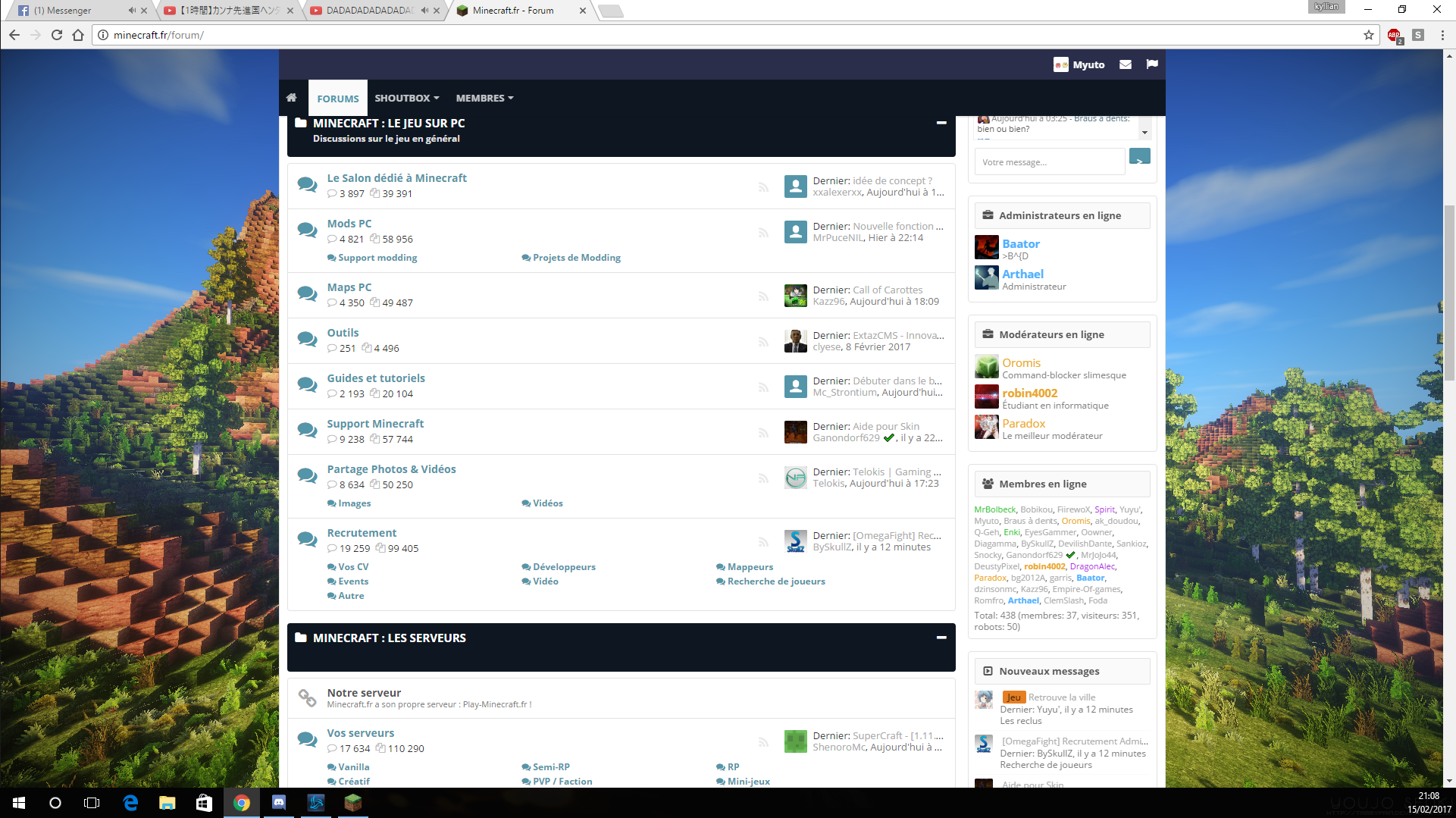This screenshot has height=818, width=1456.
Task: Mute the Messenger tab audio
Action: coord(132,11)
